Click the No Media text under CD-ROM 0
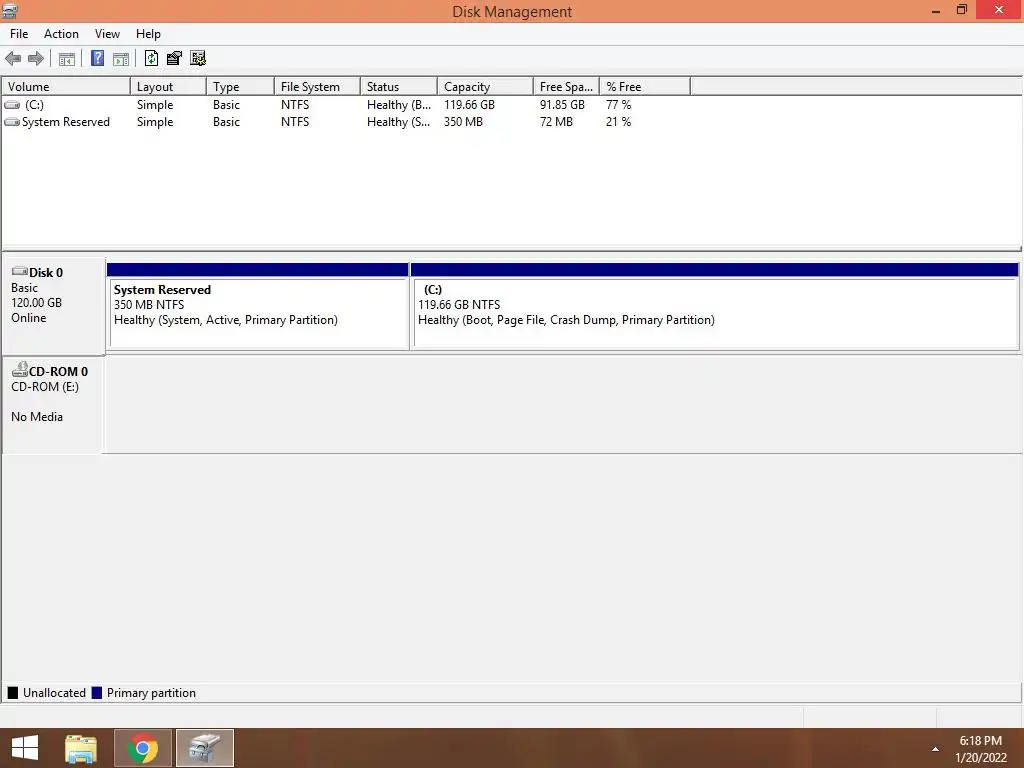This screenshot has height=768, width=1024. (x=37, y=417)
